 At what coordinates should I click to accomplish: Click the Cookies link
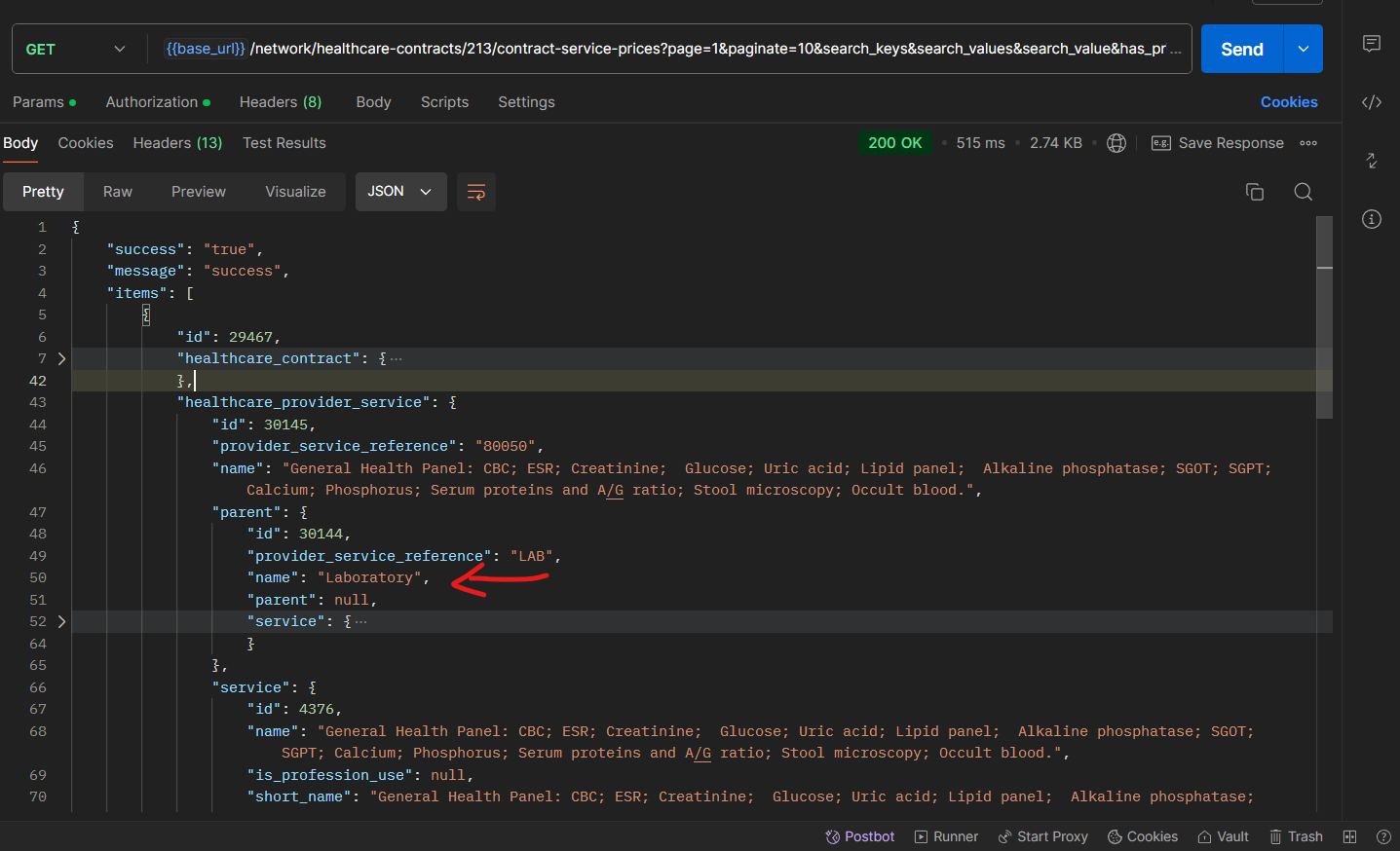pos(1288,102)
